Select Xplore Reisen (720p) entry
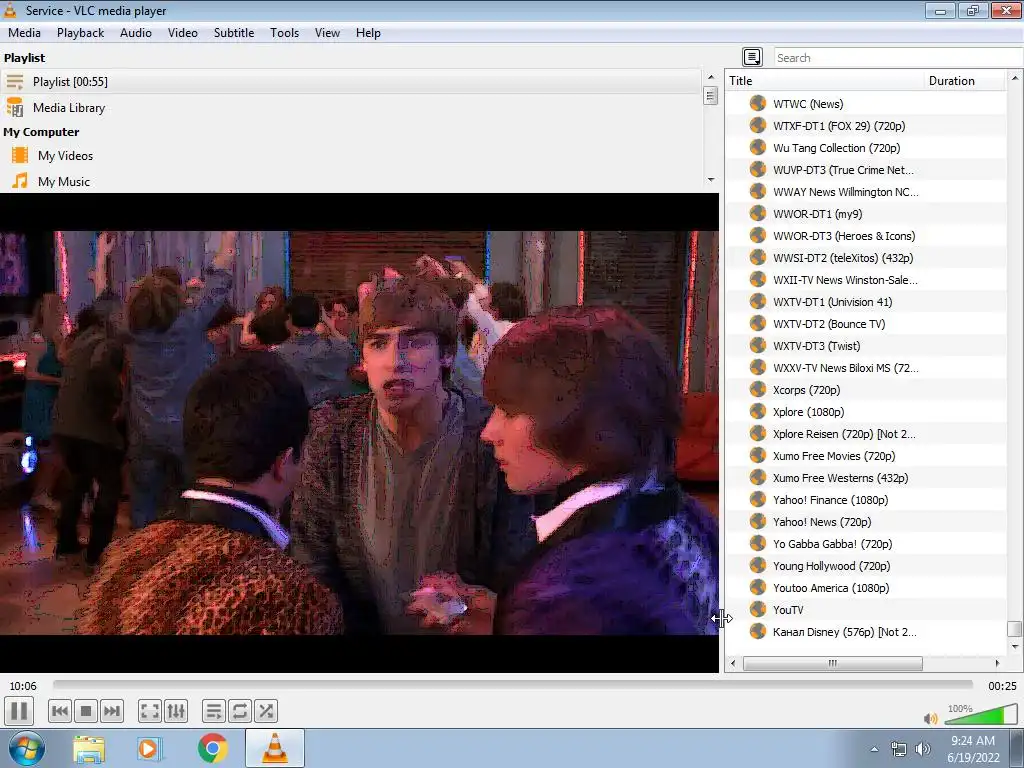Screen dimensions: 1024x768 click(x=866, y=434)
